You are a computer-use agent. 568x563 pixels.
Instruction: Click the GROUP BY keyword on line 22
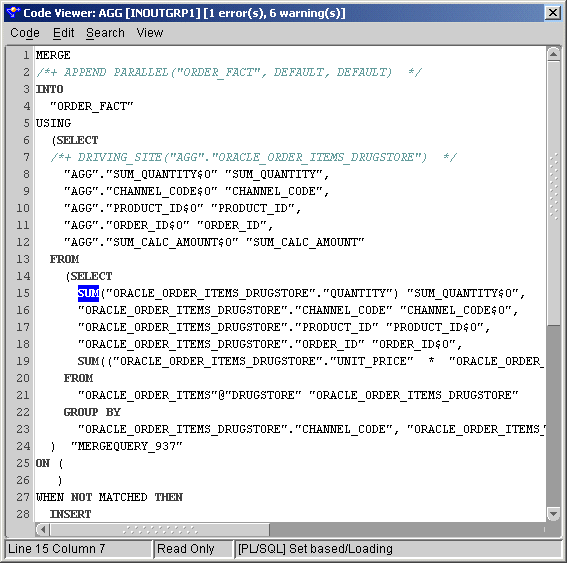92,412
